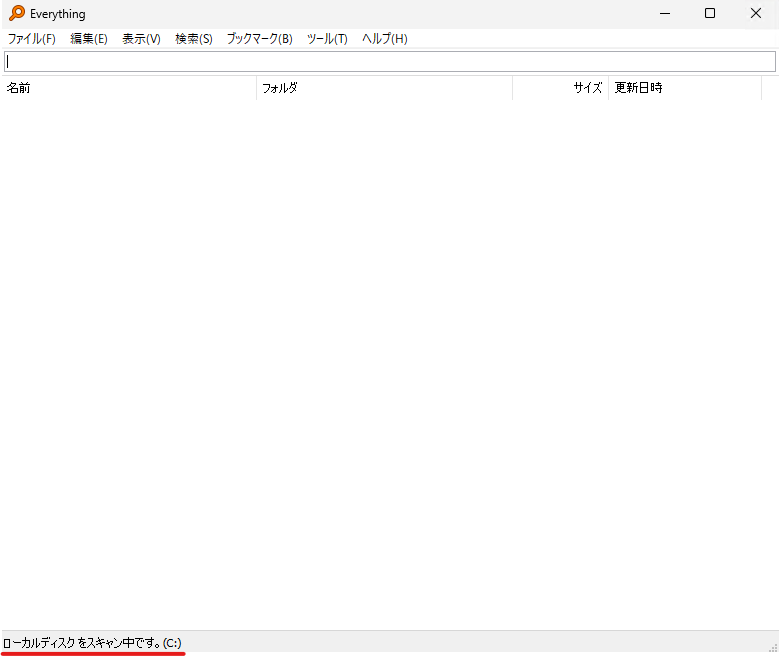Open the 表示(V) menu
This screenshot has height=657, width=779.
pos(141,39)
